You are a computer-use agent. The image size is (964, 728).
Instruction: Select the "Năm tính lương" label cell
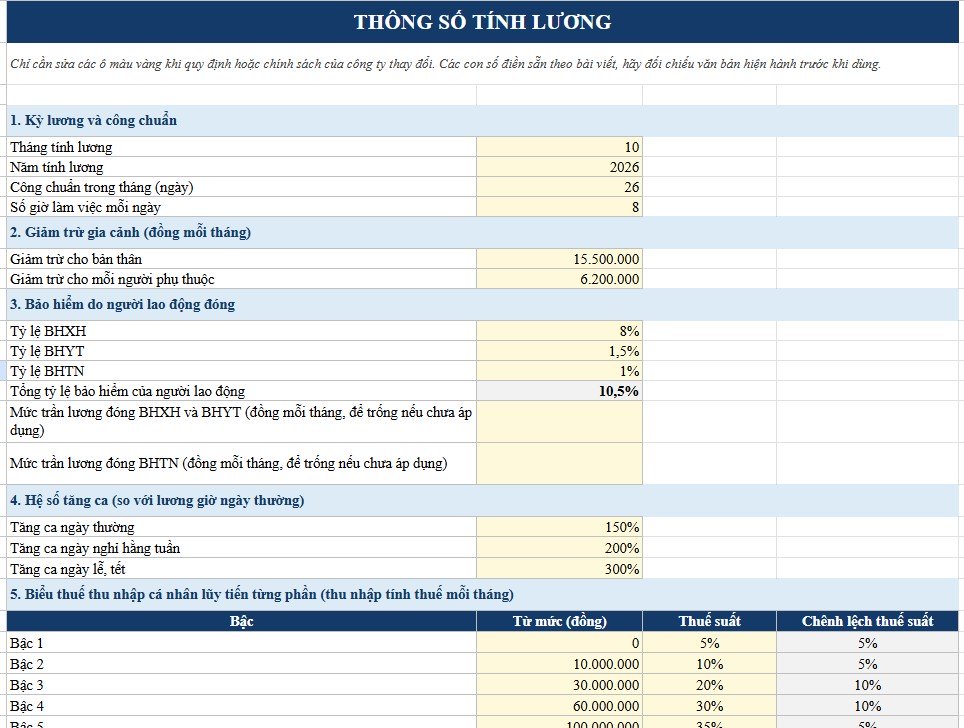[x=242, y=167]
